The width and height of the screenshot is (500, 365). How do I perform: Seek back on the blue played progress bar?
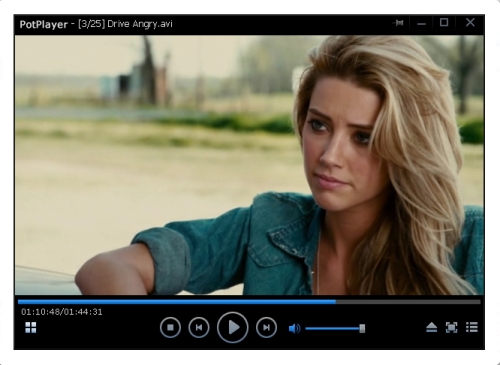click(177, 302)
